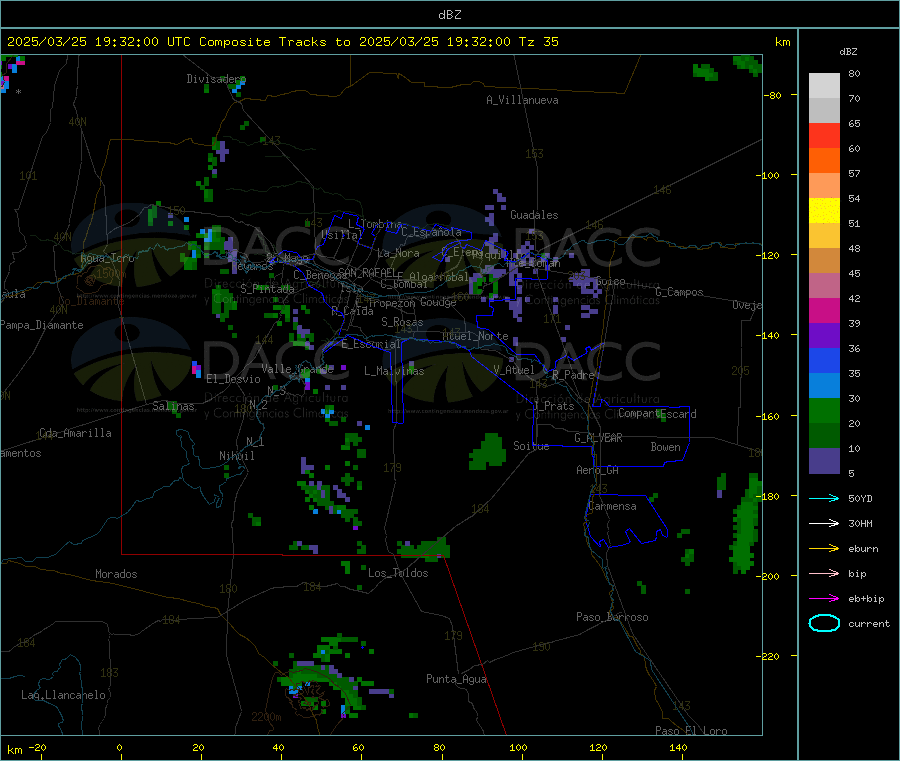
Task: Click the 'Divisadero' place label
Action: pyautogui.click(x=216, y=79)
